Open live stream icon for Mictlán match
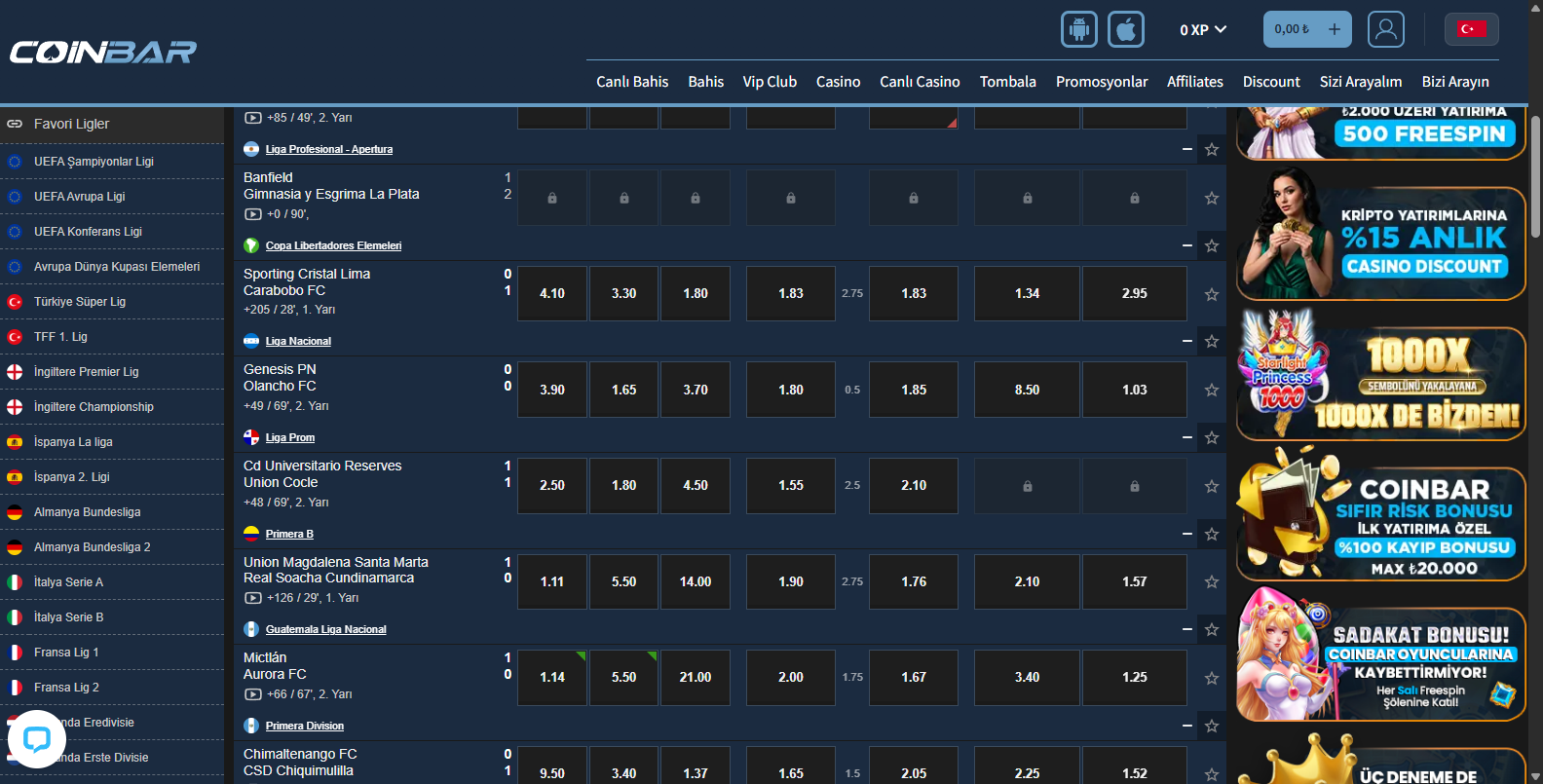 pyautogui.click(x=253, y=694)
